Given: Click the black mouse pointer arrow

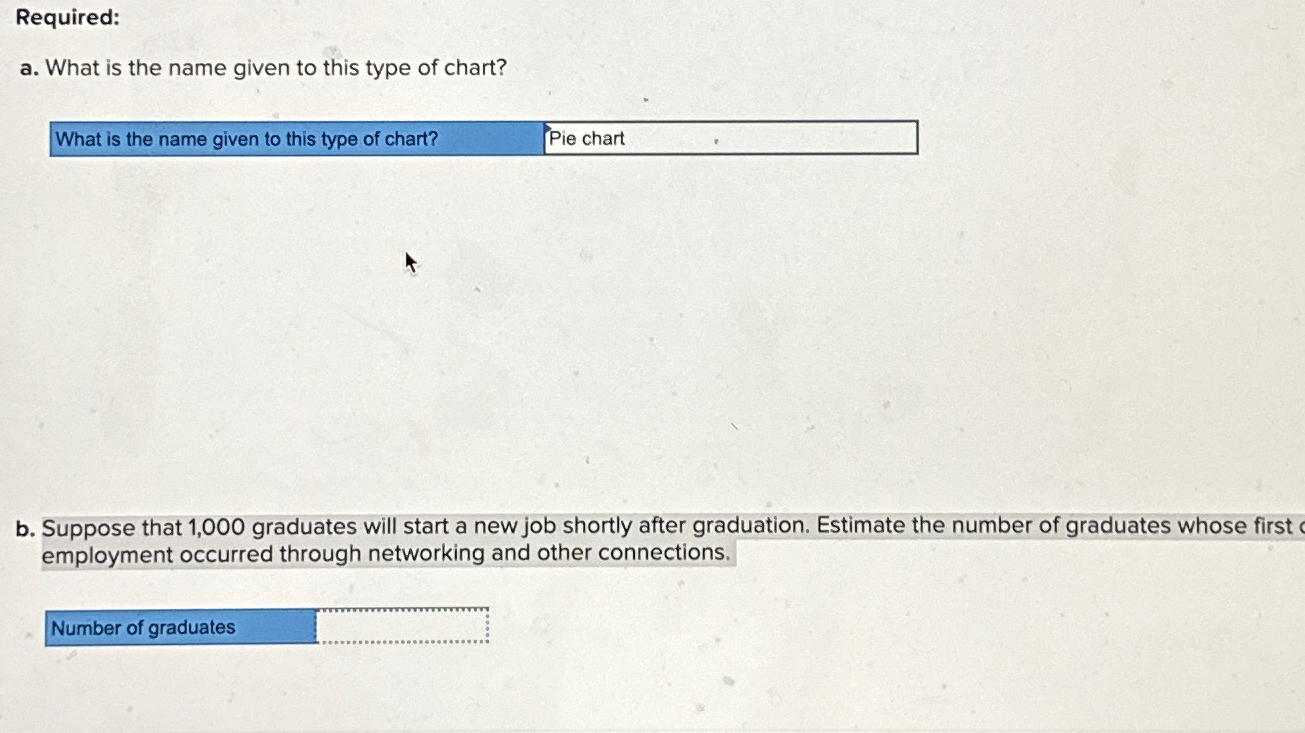Looking at the screenshot, I should [410, 263].
